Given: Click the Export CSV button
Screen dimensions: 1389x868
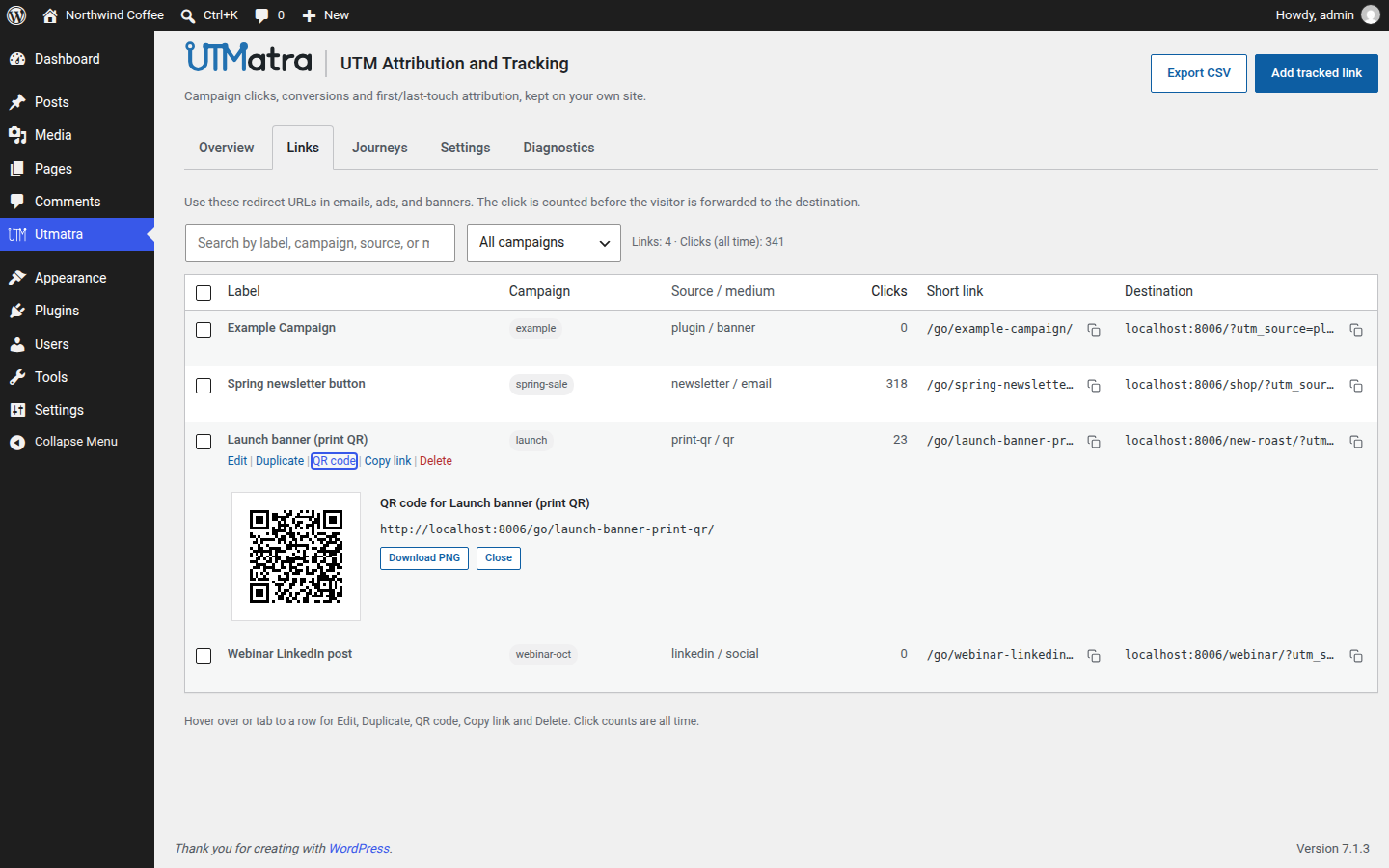Looking at the screenshot, I should [x=1199, y=73].
